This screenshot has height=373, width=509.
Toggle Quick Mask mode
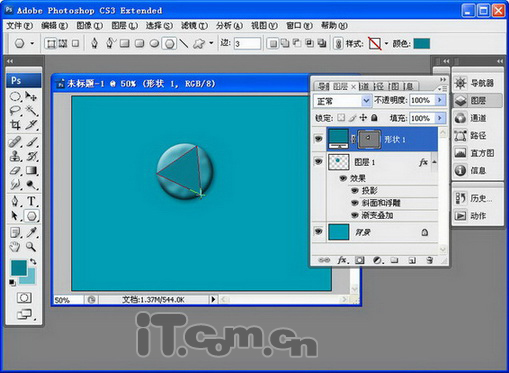(x=24, y=297)
